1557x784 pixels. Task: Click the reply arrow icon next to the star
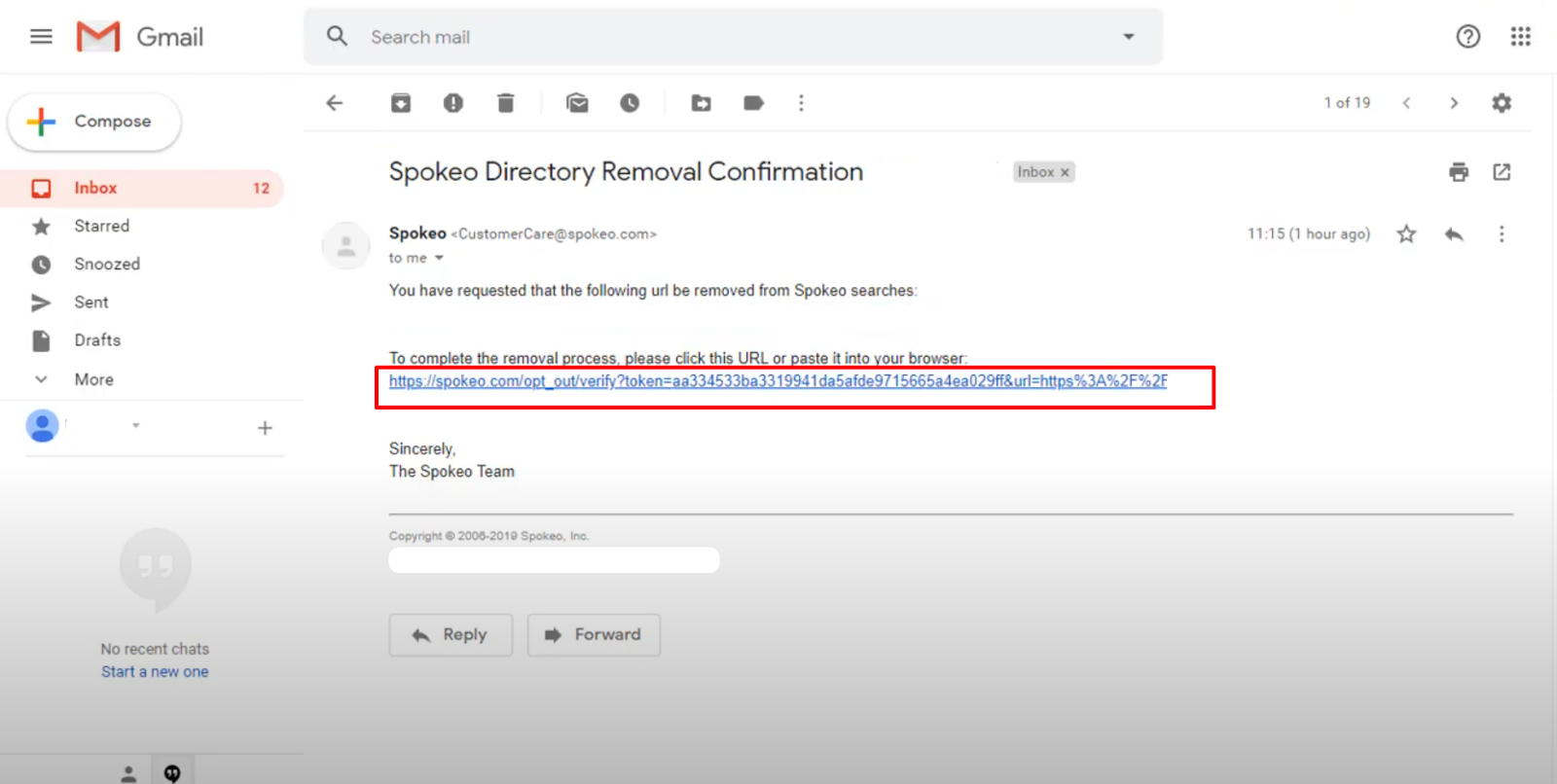click(x=1454, y=234)
